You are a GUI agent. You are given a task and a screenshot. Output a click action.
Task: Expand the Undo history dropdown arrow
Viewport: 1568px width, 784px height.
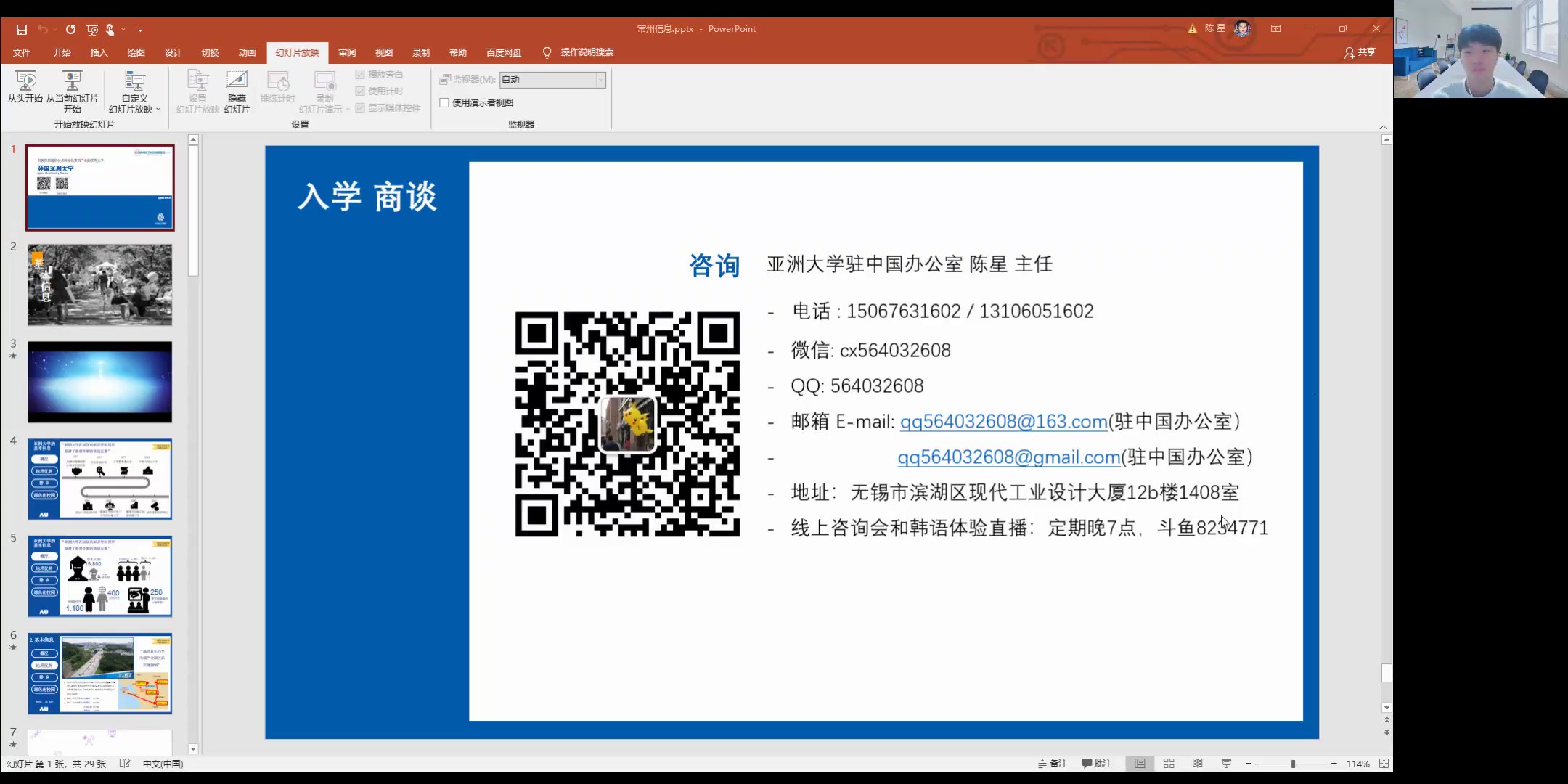pos(55,30)
